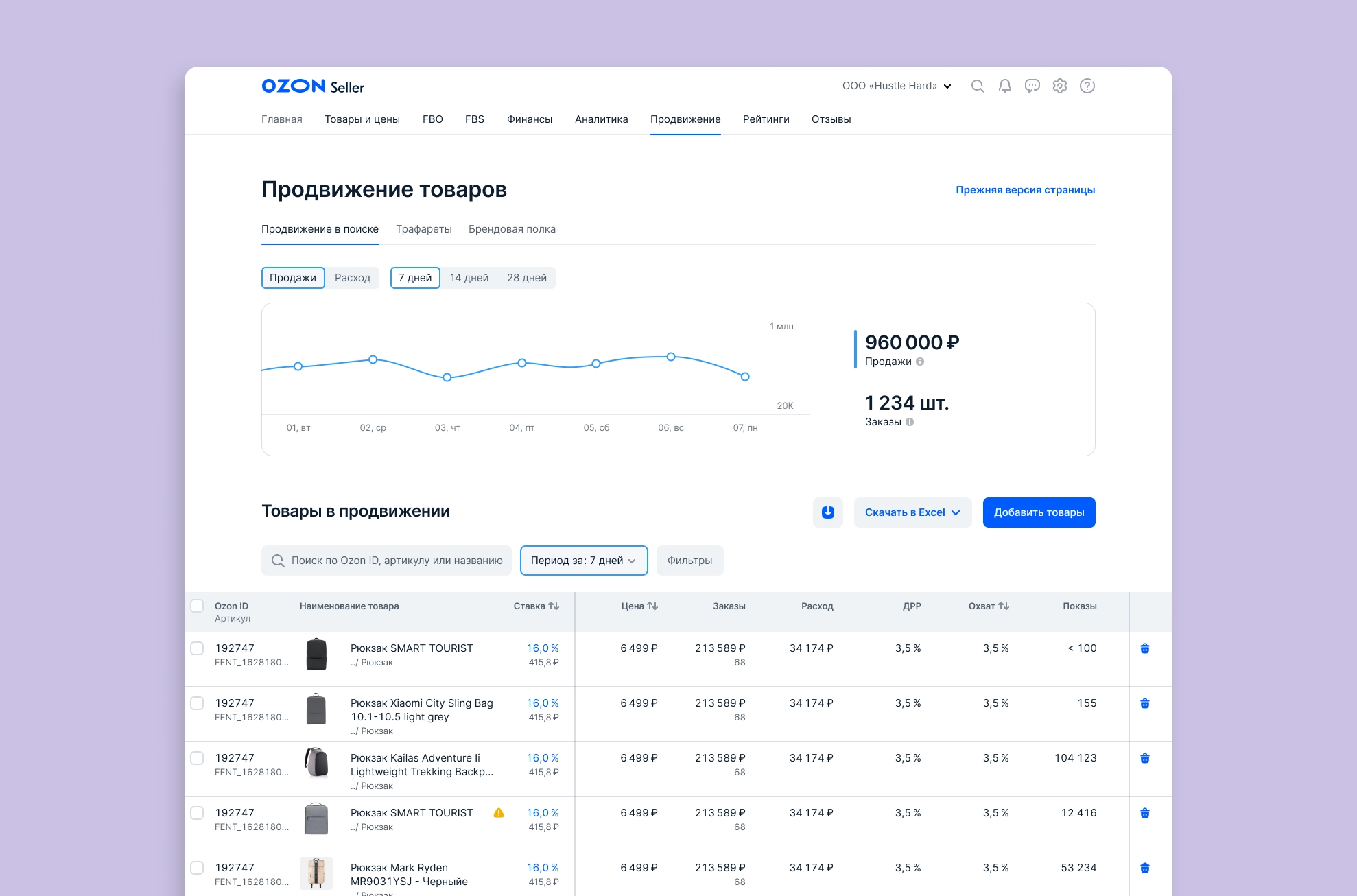Viewport: 1357px width, 896px height.
Task: Switch to Трафареты tab
Action: coord(424,229)
